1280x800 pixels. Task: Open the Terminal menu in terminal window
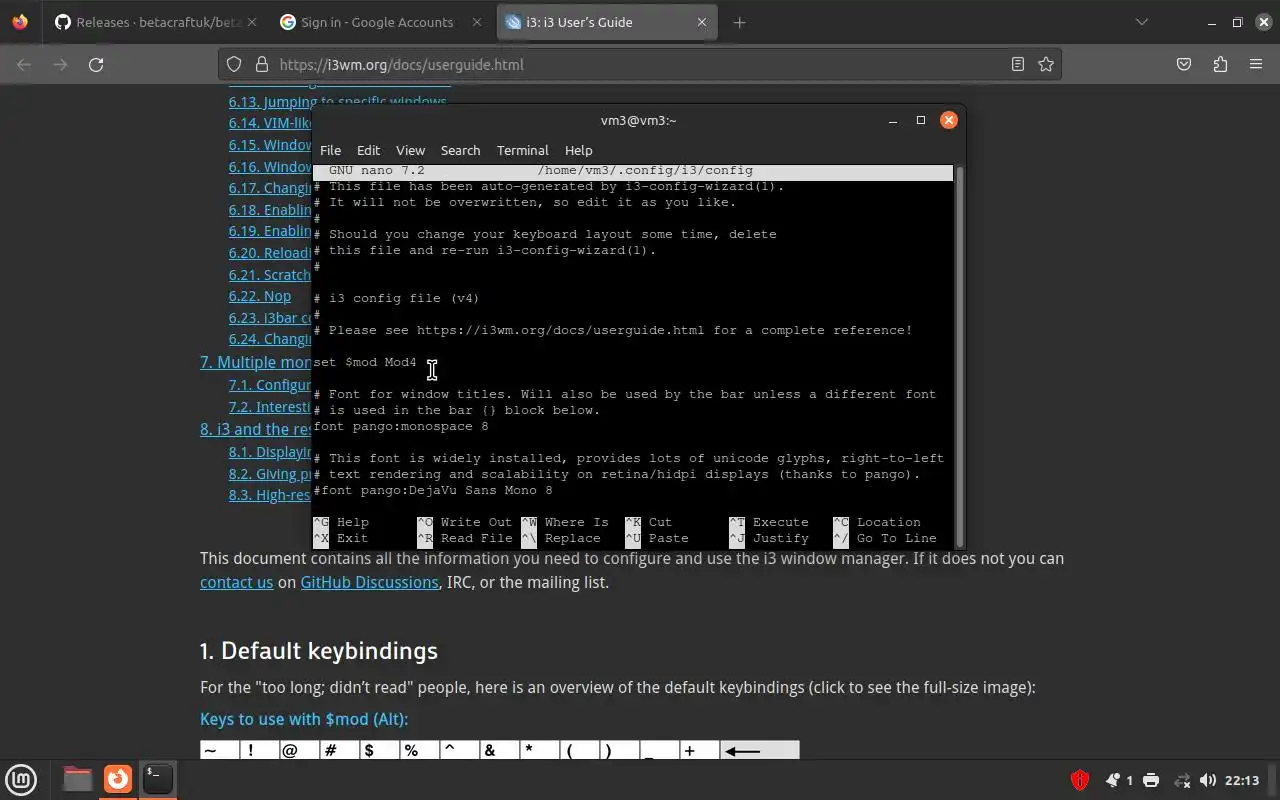[x=523, y=150]
